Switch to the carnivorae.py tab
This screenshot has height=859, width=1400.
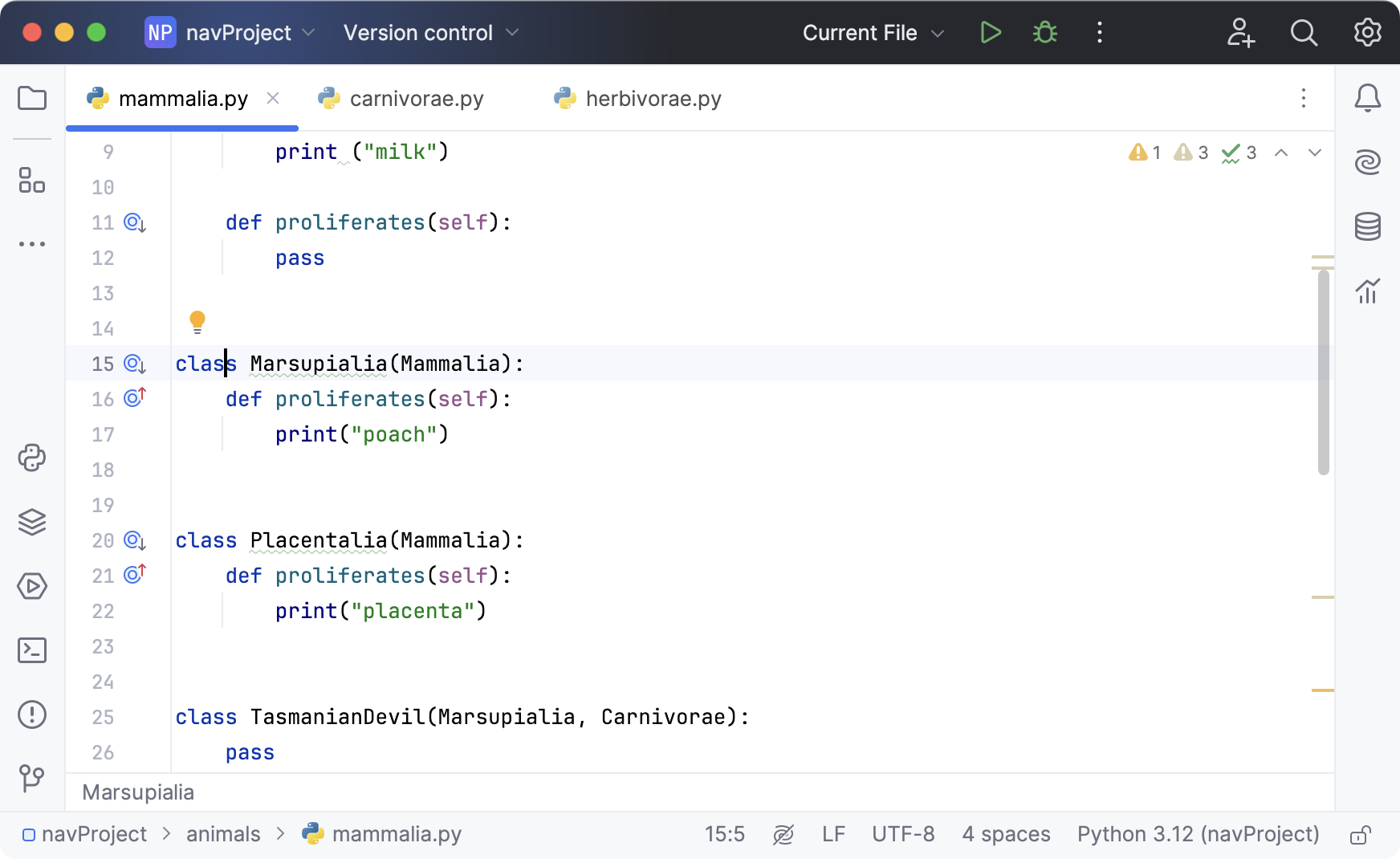416,99
